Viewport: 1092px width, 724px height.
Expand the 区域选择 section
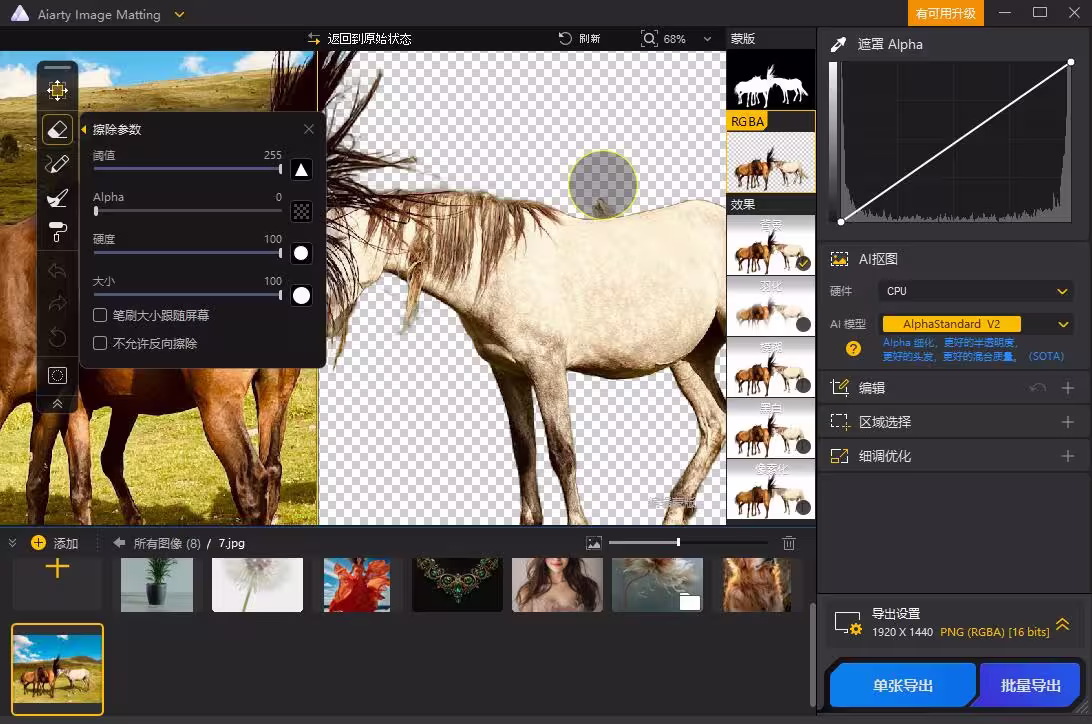pyautogui.click(x=1067, y=422)
